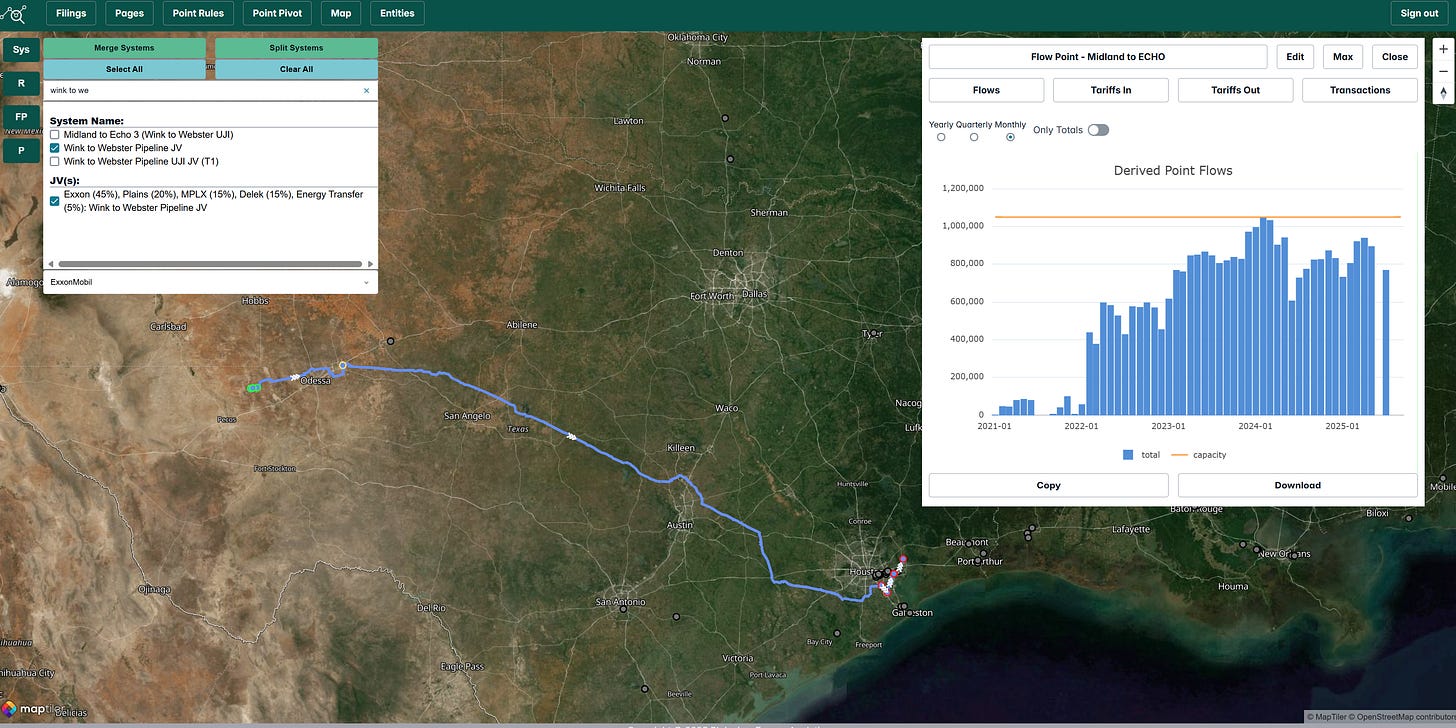This screenshot has height=728, width=1456.
Task: Click the green pipeline origin marker near Pecos
Action: 254,387
